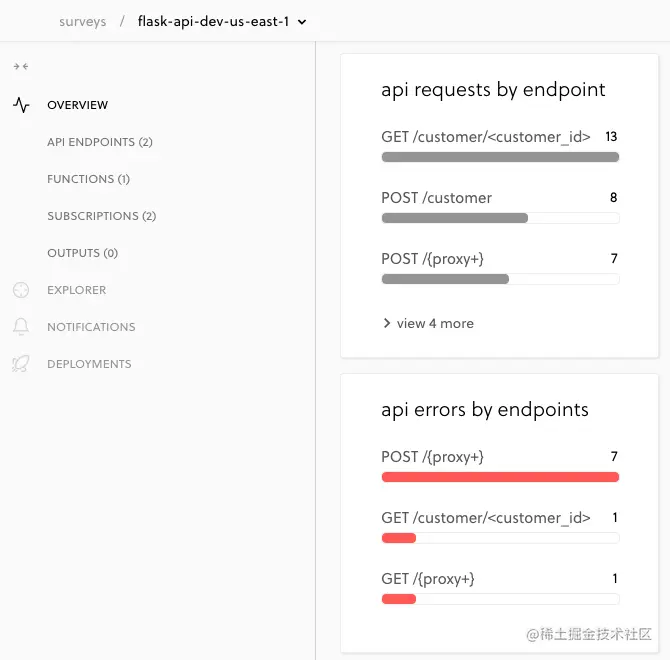The height and width of the screenshot is (660, 670).
Task: Open the DEPLOYMENTS page
Action: click(x=89, y=364)
